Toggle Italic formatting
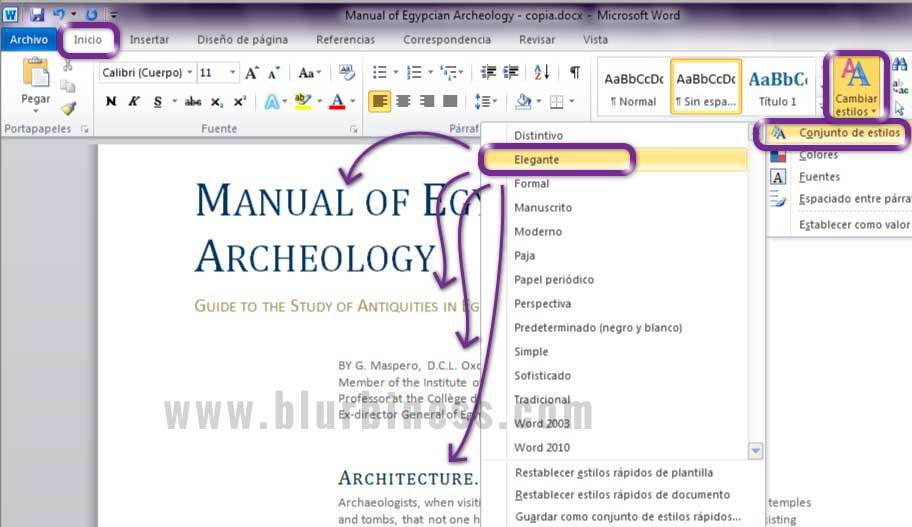 (133, 102)
